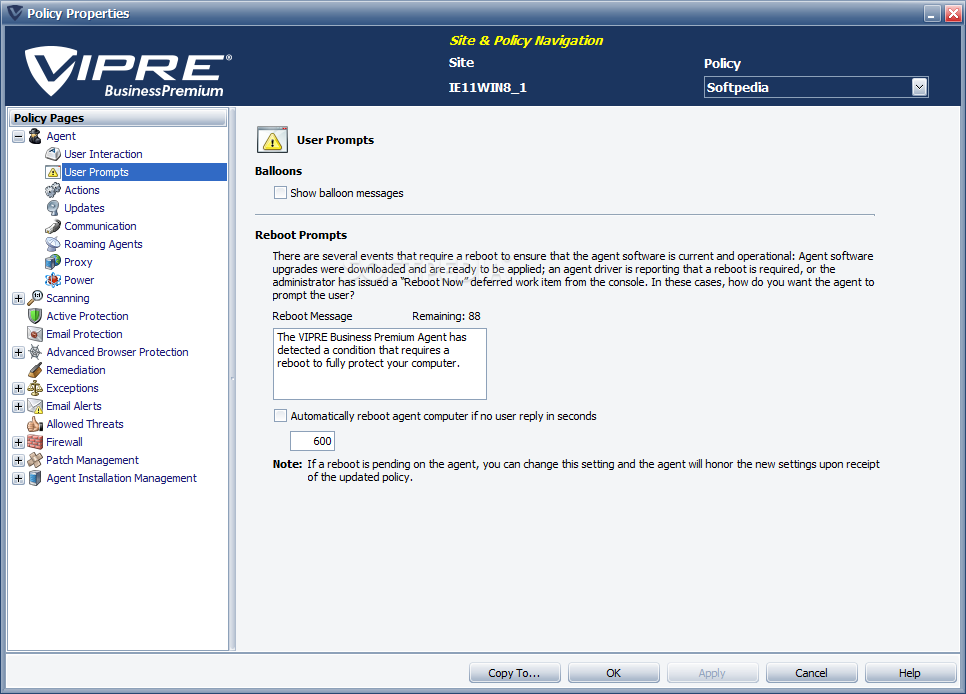Click the Patch Management bandage icon

(x=35, y=460)
